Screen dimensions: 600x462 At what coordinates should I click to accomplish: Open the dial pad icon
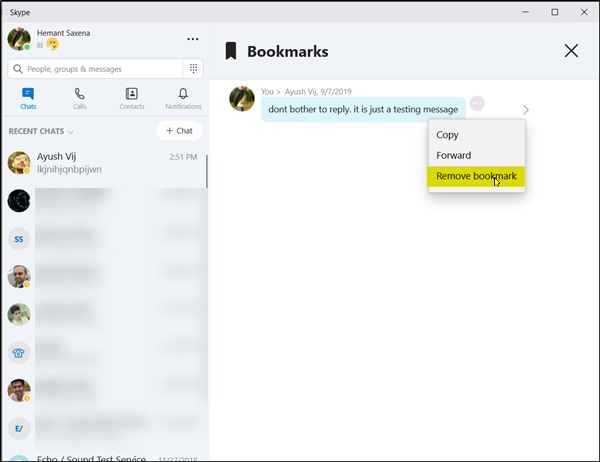(x=193, y=69)
